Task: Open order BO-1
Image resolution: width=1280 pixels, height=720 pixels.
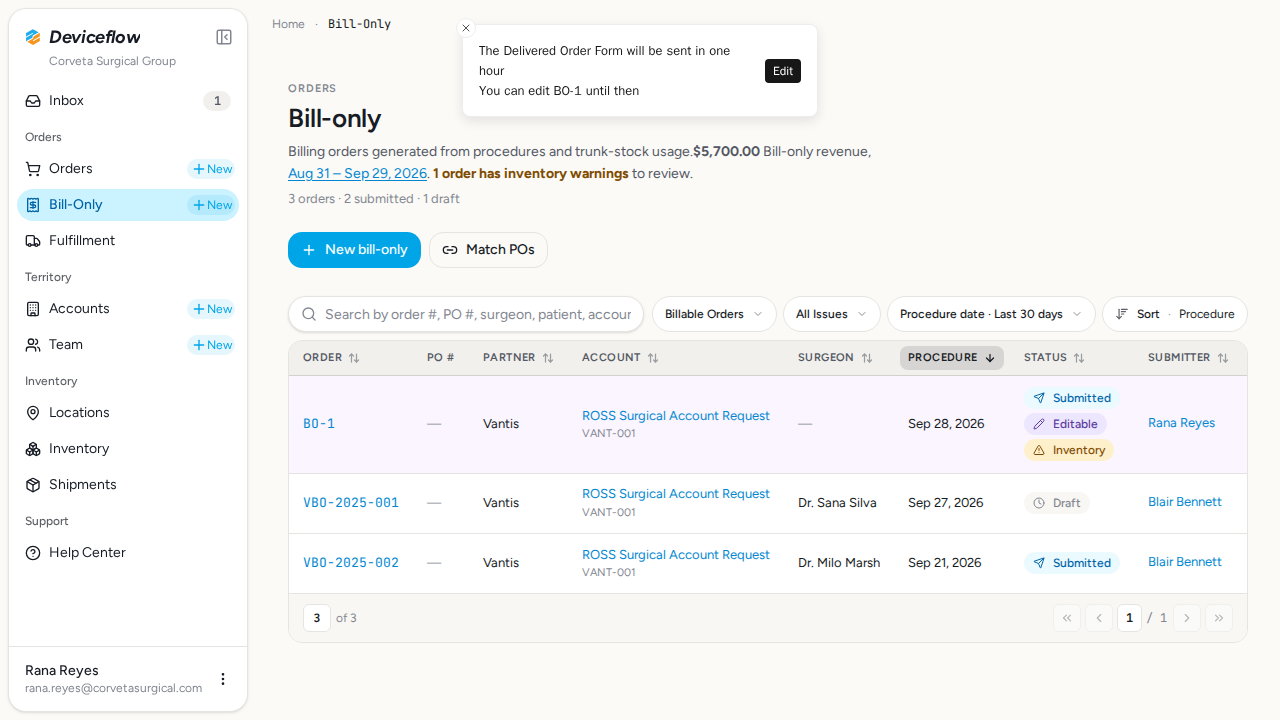Action: (319, 424)
